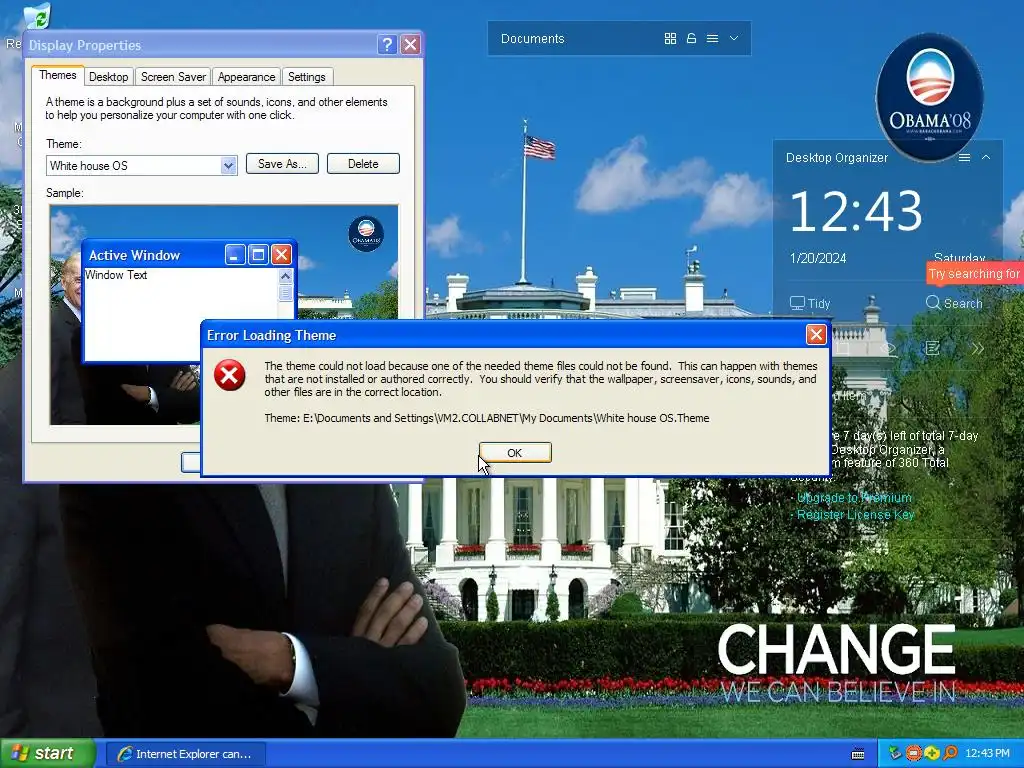Click the sample Active Window minimize button

click(x=234, y=255)
